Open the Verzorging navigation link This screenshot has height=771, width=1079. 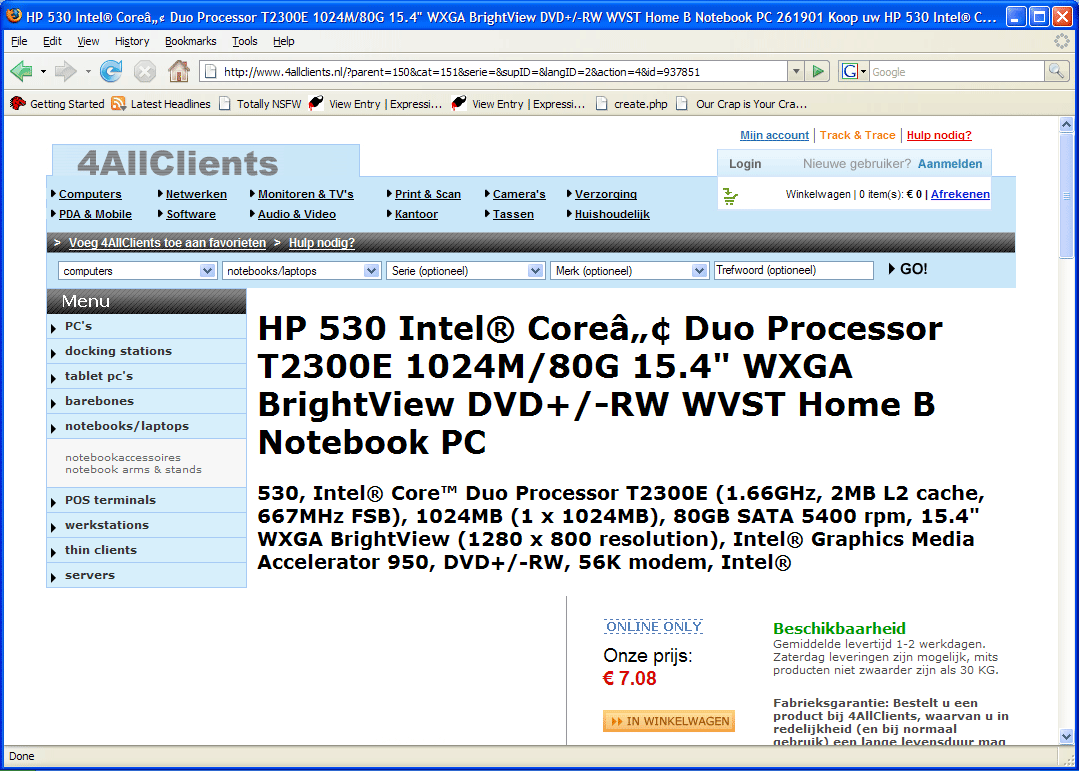click(x=606, y=194)
